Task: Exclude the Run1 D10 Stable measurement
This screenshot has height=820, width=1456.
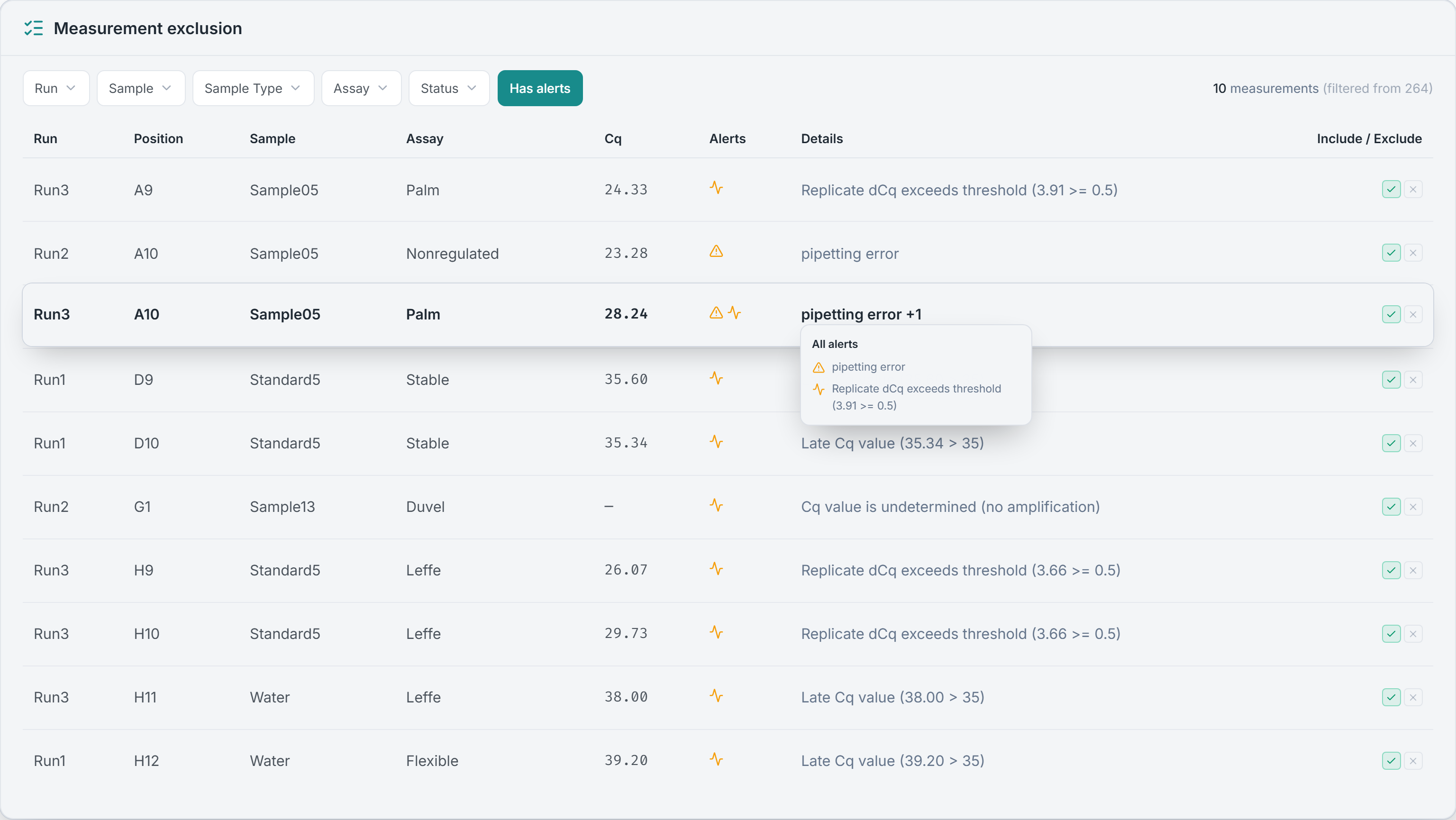Action: point(1413,443)
